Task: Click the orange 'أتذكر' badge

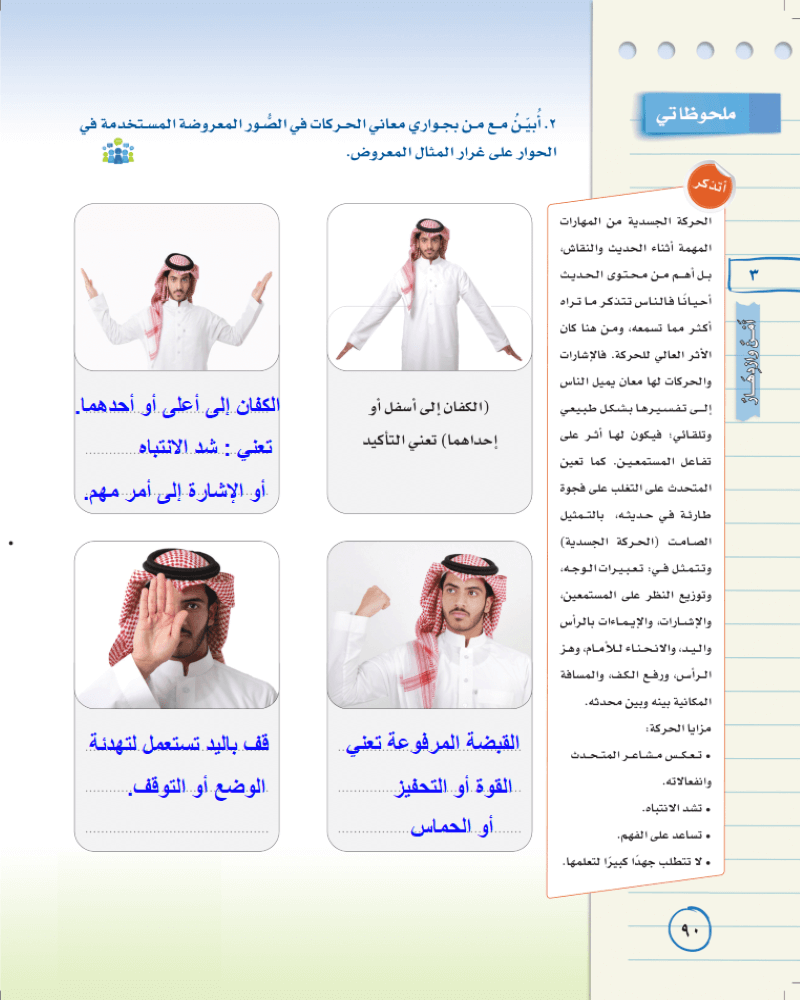Action: [709, 186]
